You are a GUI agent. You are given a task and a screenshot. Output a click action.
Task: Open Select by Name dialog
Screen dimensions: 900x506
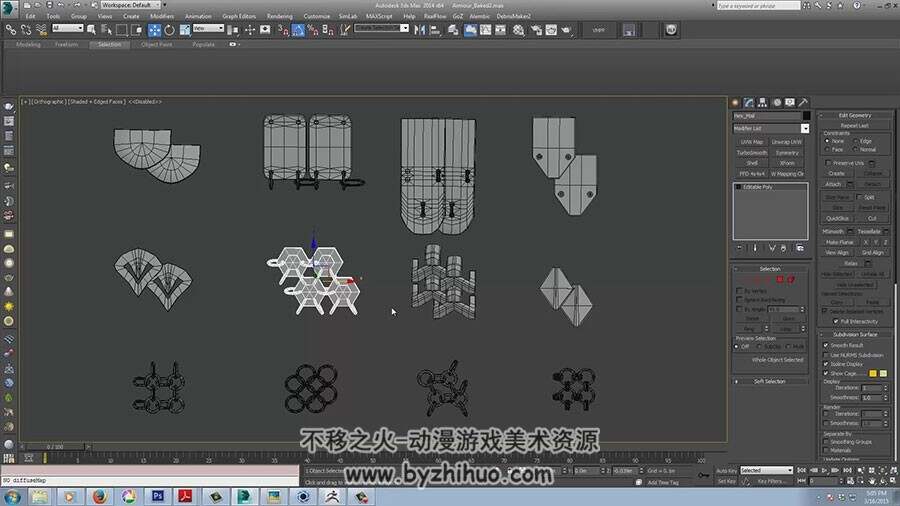[107, 29]
